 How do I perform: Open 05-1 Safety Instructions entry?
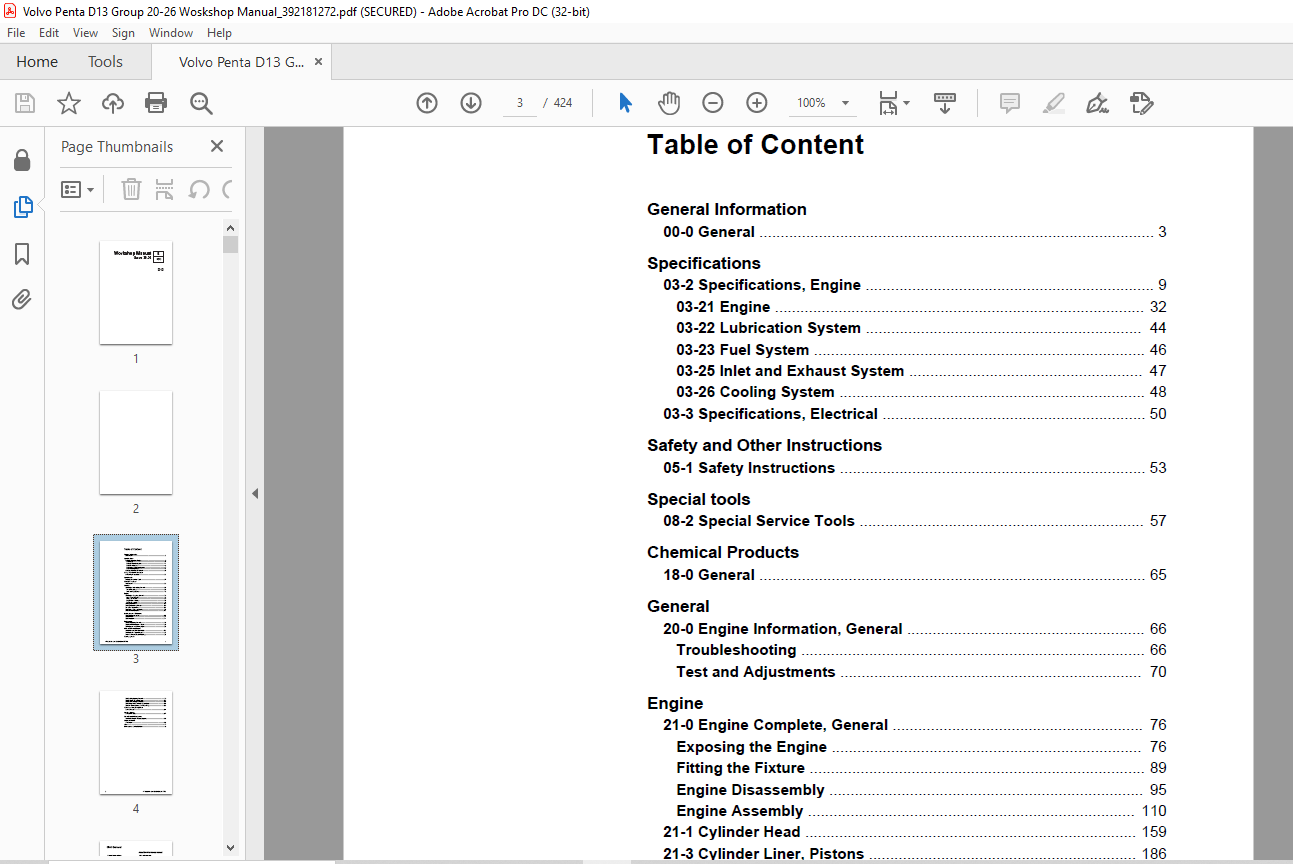pos(915,468)
